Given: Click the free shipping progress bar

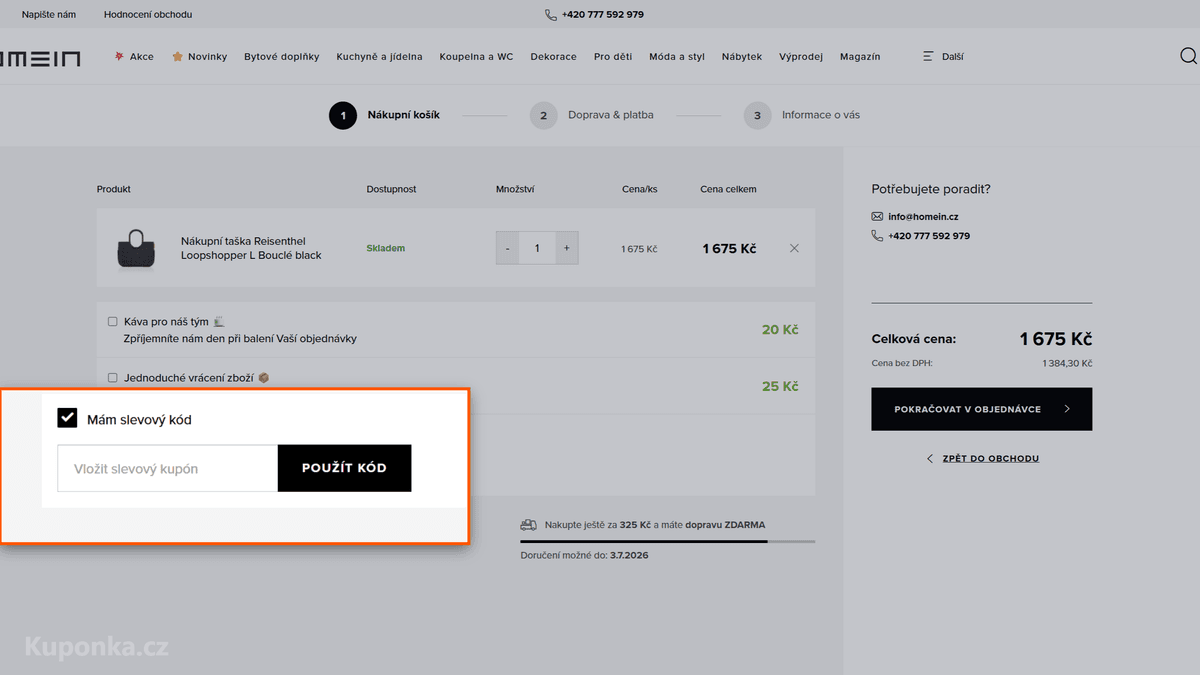Looking at the screenshot, I should [x=668, y=542].
